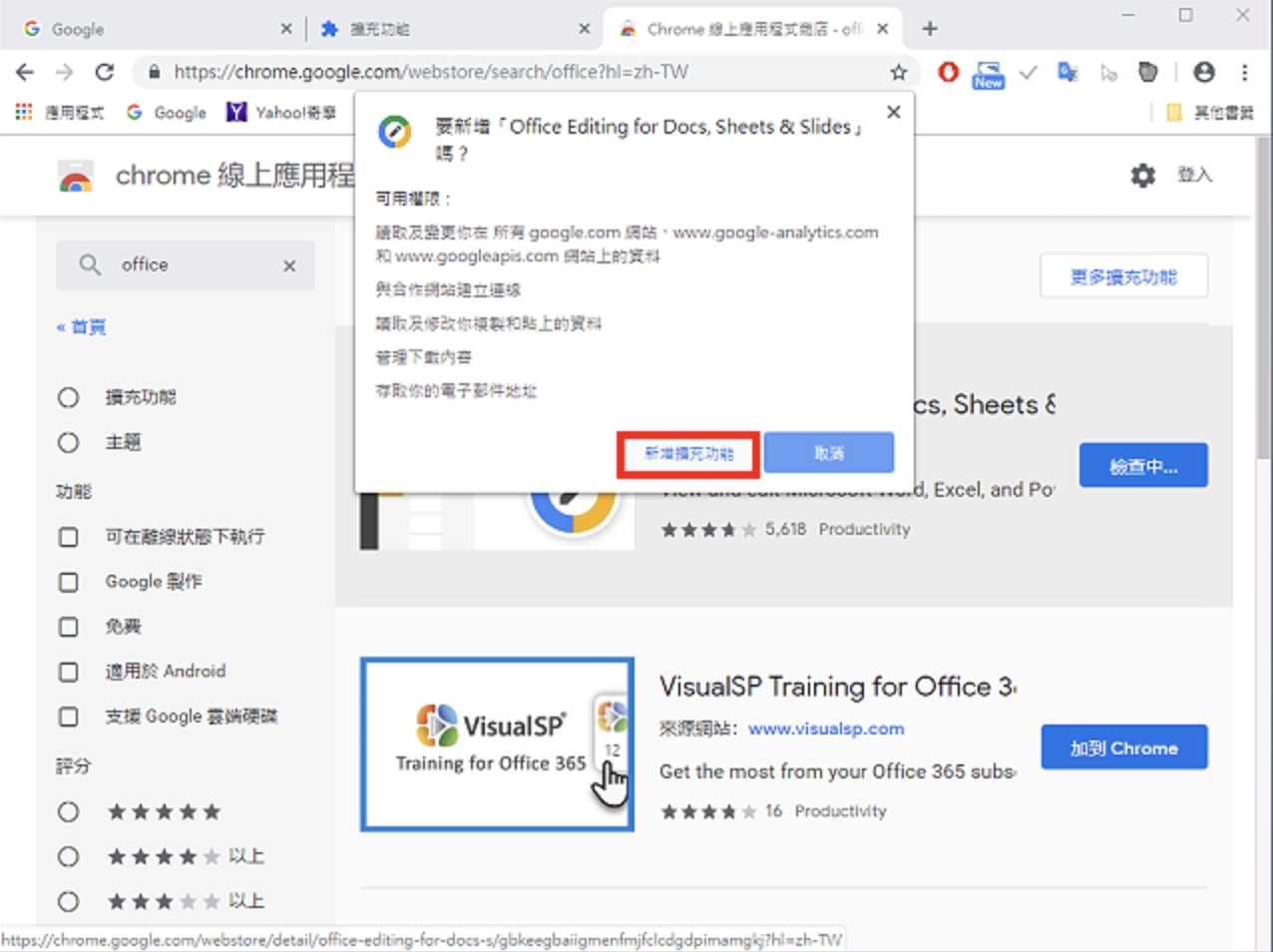The height and width of the screenshot is (952, 1273).
Task: Enable the 支援 Google 雲端硬碟 checkbox
Action: coord(68,716)
